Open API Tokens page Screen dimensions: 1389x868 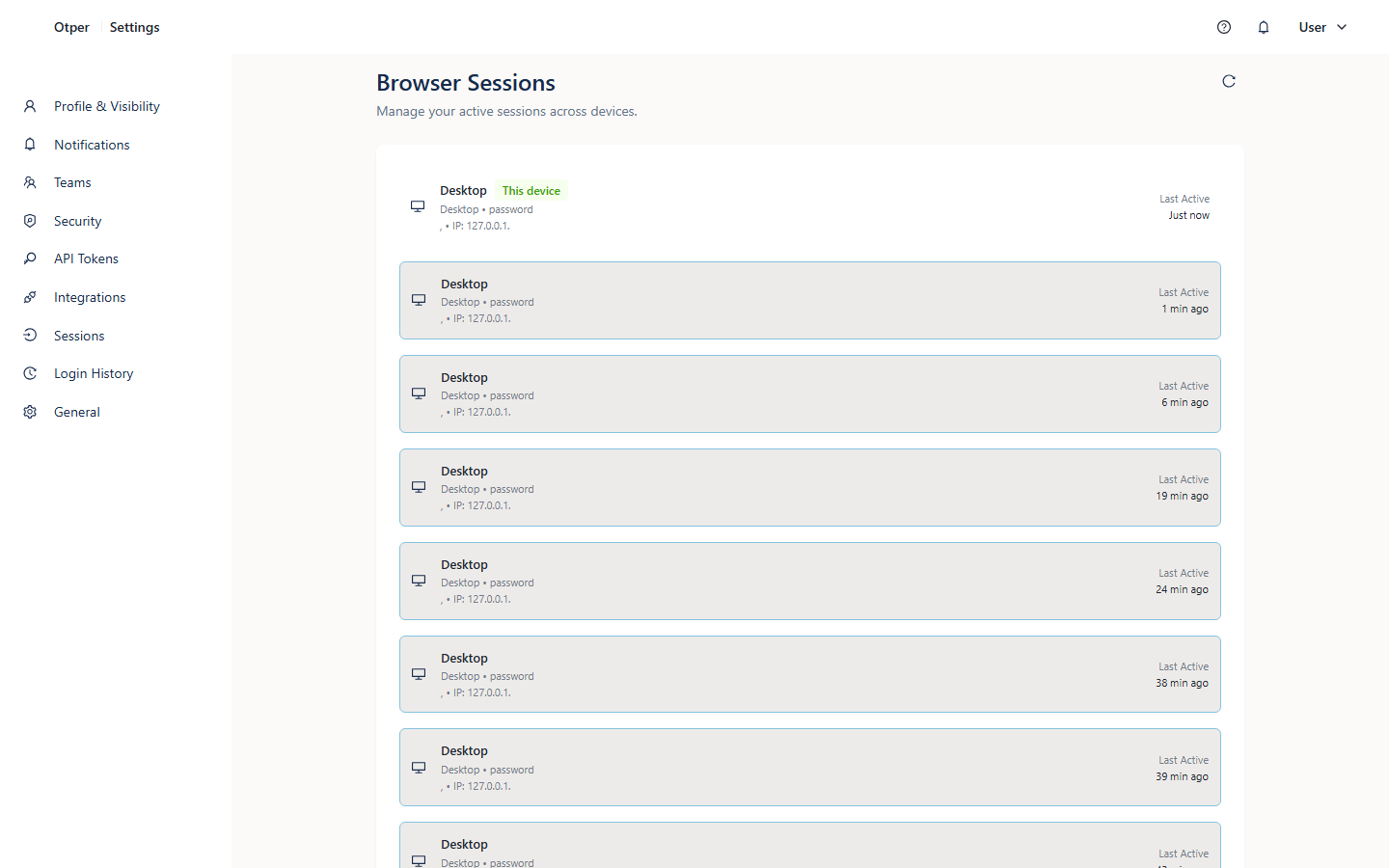coord(86,258)
